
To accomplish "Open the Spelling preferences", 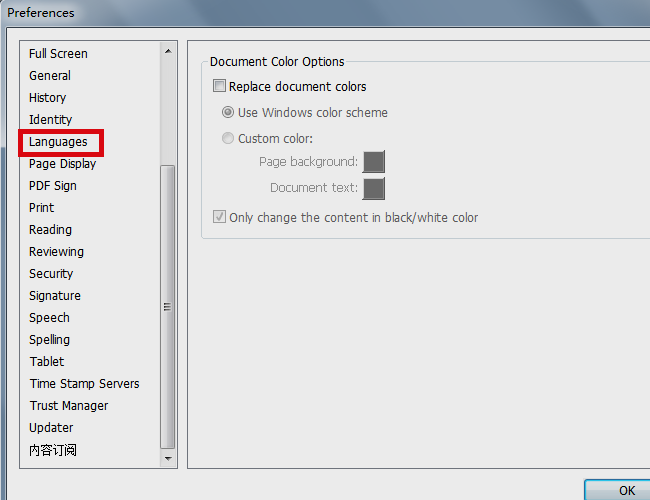I will [49, 340].
